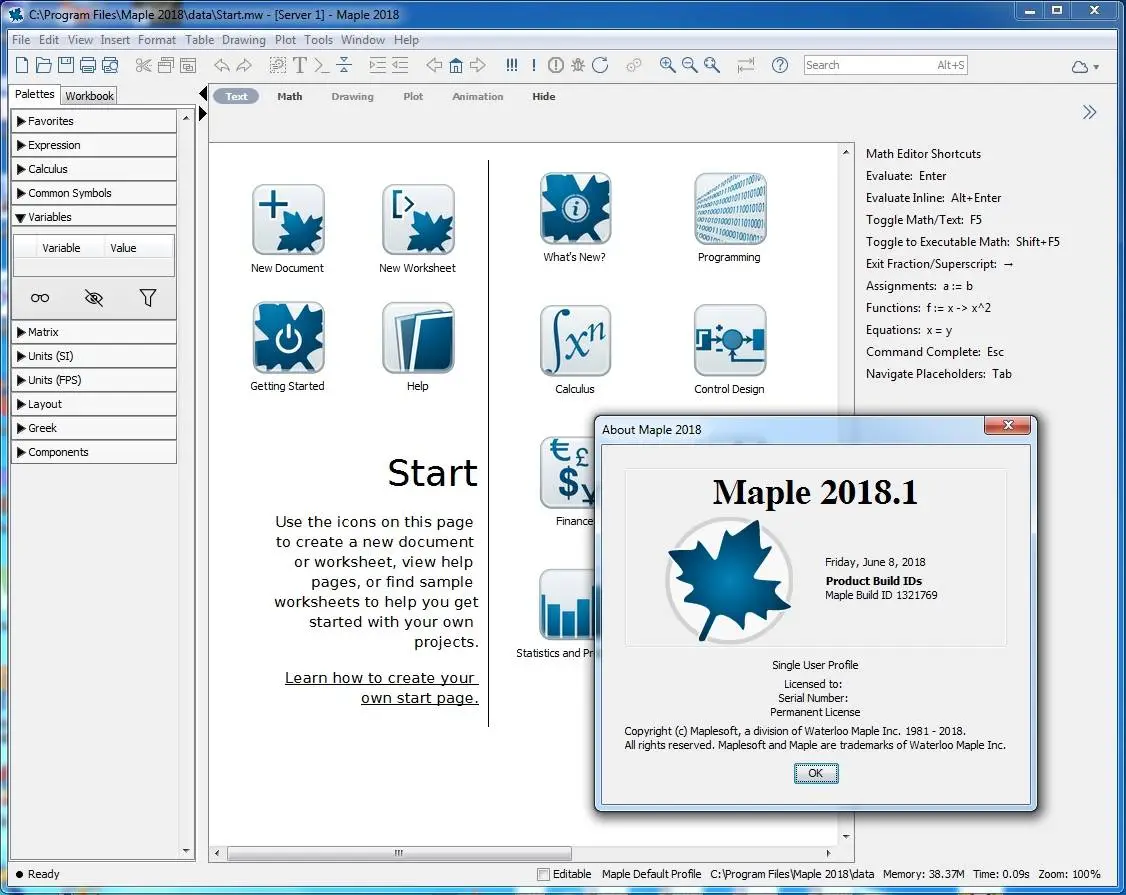Expand the Calculus palette
The height and width of the screenshot is (895, 1126).
coord(94,169)
